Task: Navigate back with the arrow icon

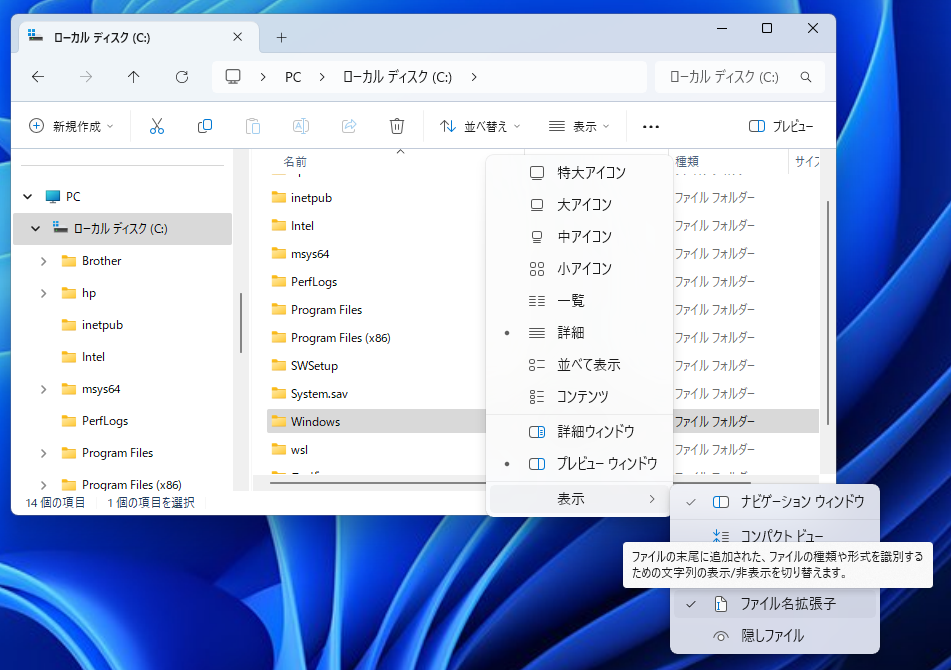Action: (37, 77)
